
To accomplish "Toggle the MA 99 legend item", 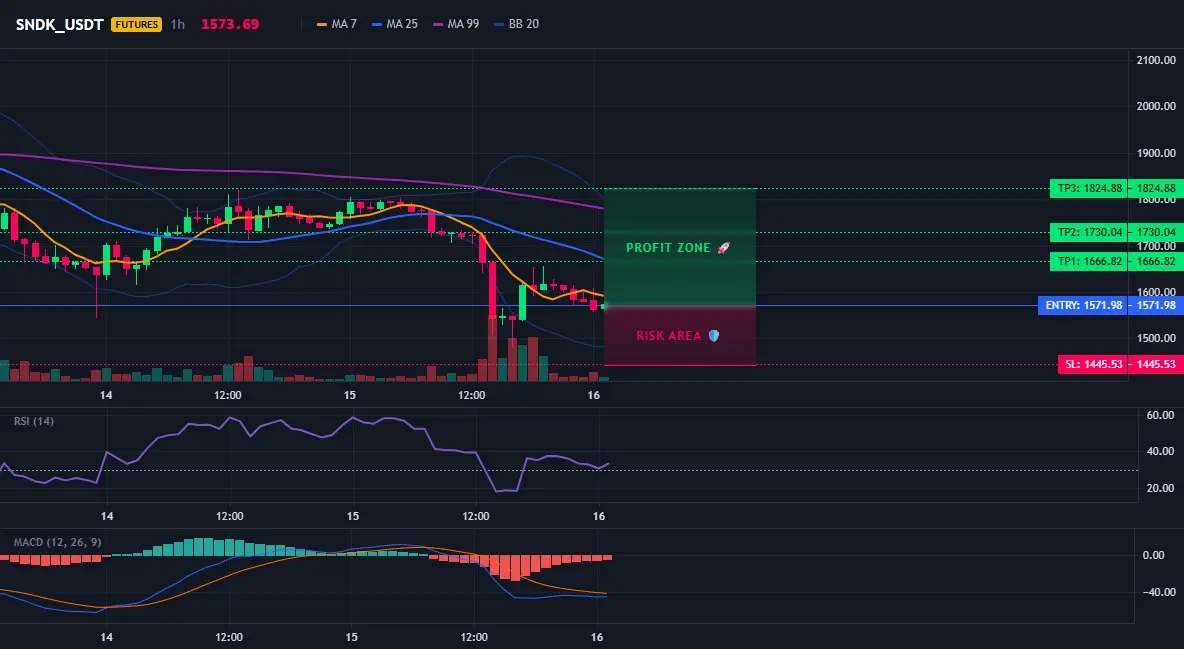I will click(456, 24).
